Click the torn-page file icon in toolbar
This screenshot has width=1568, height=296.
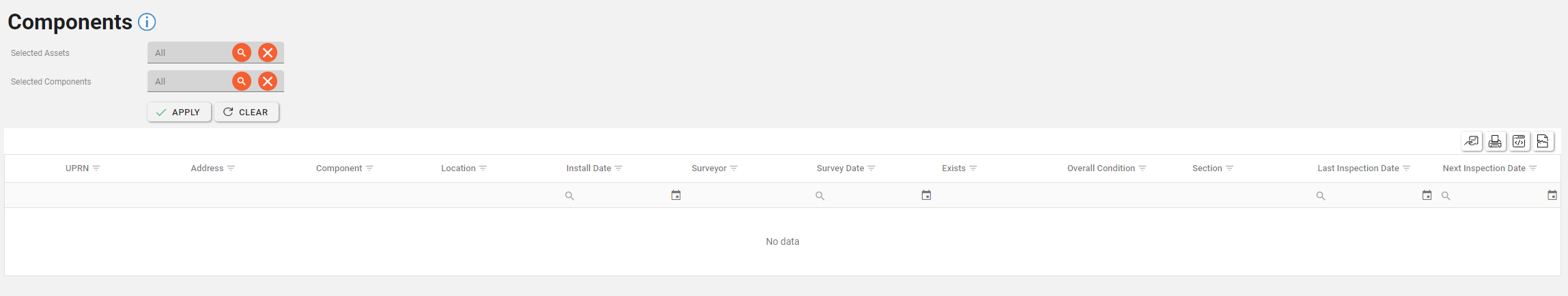point(1542,141)
